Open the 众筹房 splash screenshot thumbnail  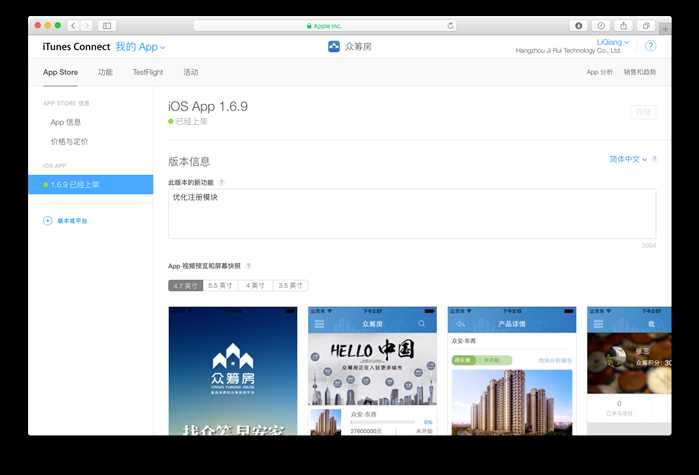[233, 371]
